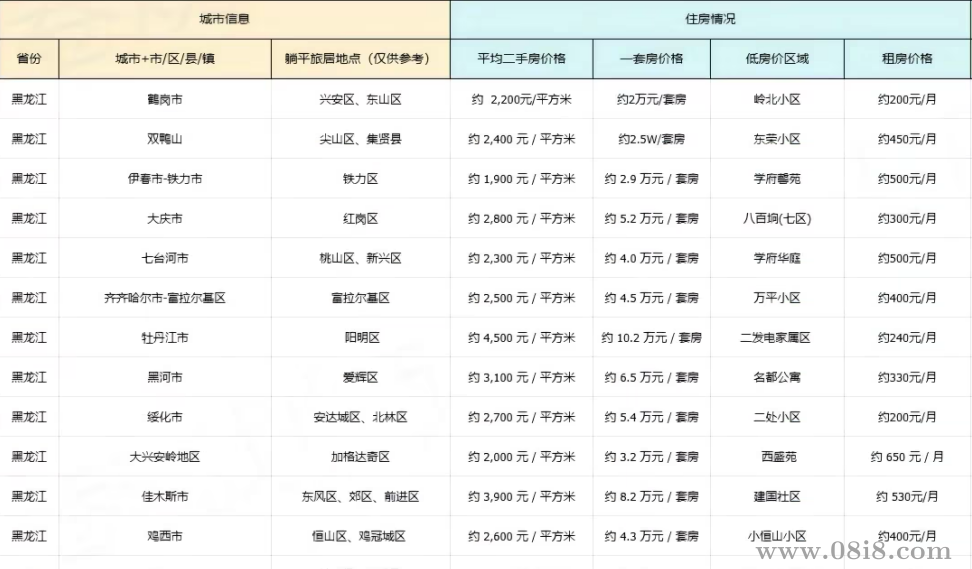Select the 万平小区 cell
The width and height of the screenshot is (972, 569).
tap(777, 298)
